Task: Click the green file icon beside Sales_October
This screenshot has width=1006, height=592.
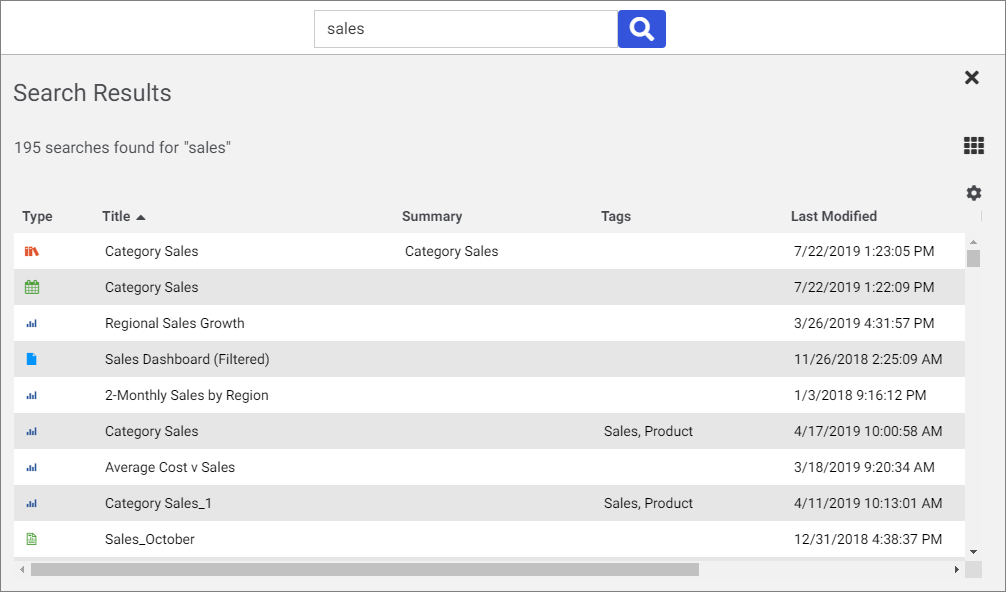Action: click(32, 540)
